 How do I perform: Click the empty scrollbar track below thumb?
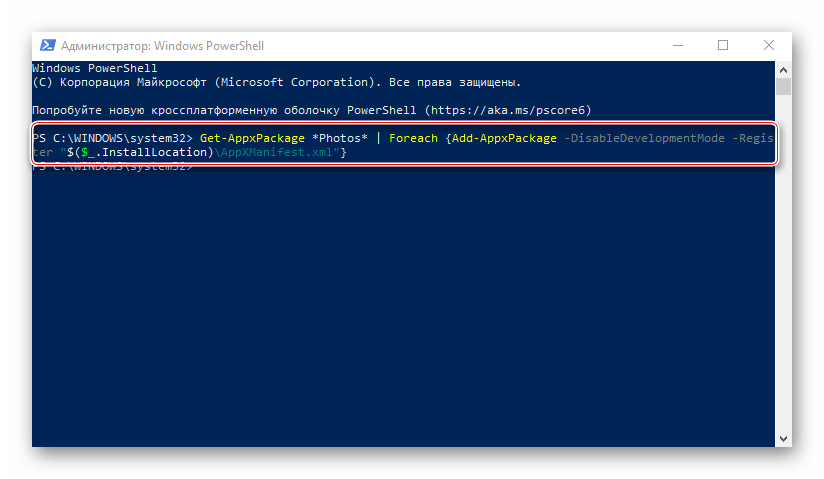coord(783,263)
